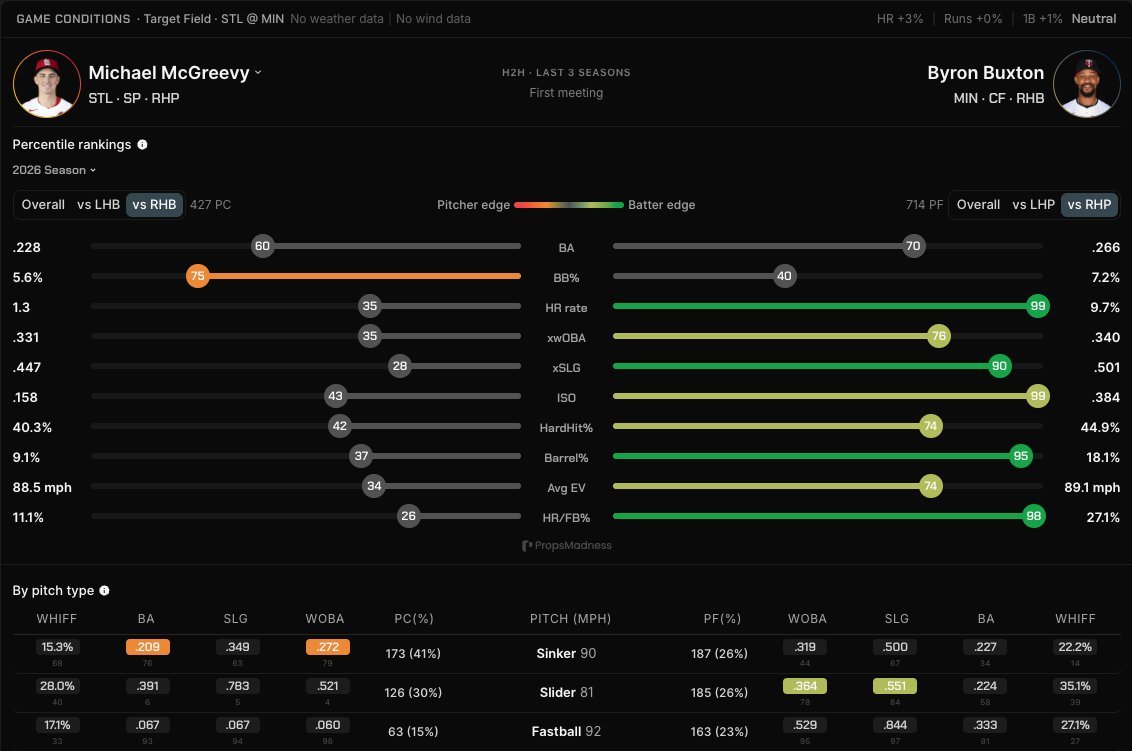Screen dimensions: 1132x751
Task: Click Byron Buxton's headshot
Action: tap(1087, 84)
